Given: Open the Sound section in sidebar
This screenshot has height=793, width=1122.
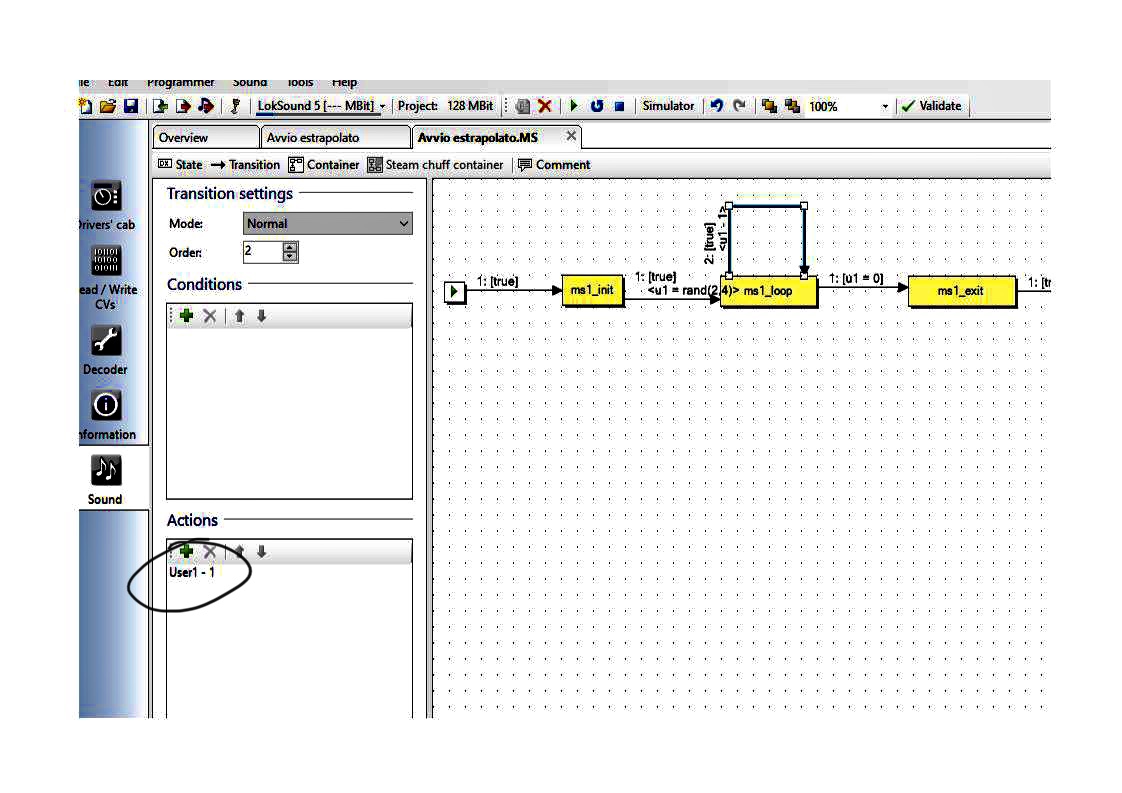Looking at the screenshot, I should pos(105,471).
